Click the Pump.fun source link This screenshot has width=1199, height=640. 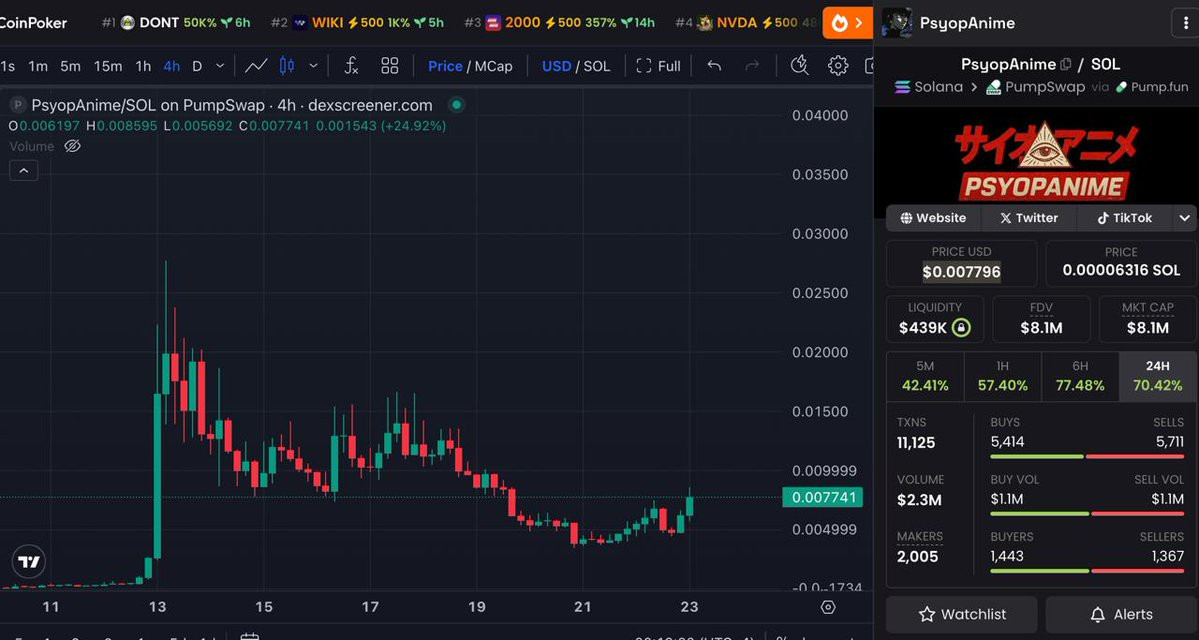(1152, 87)
